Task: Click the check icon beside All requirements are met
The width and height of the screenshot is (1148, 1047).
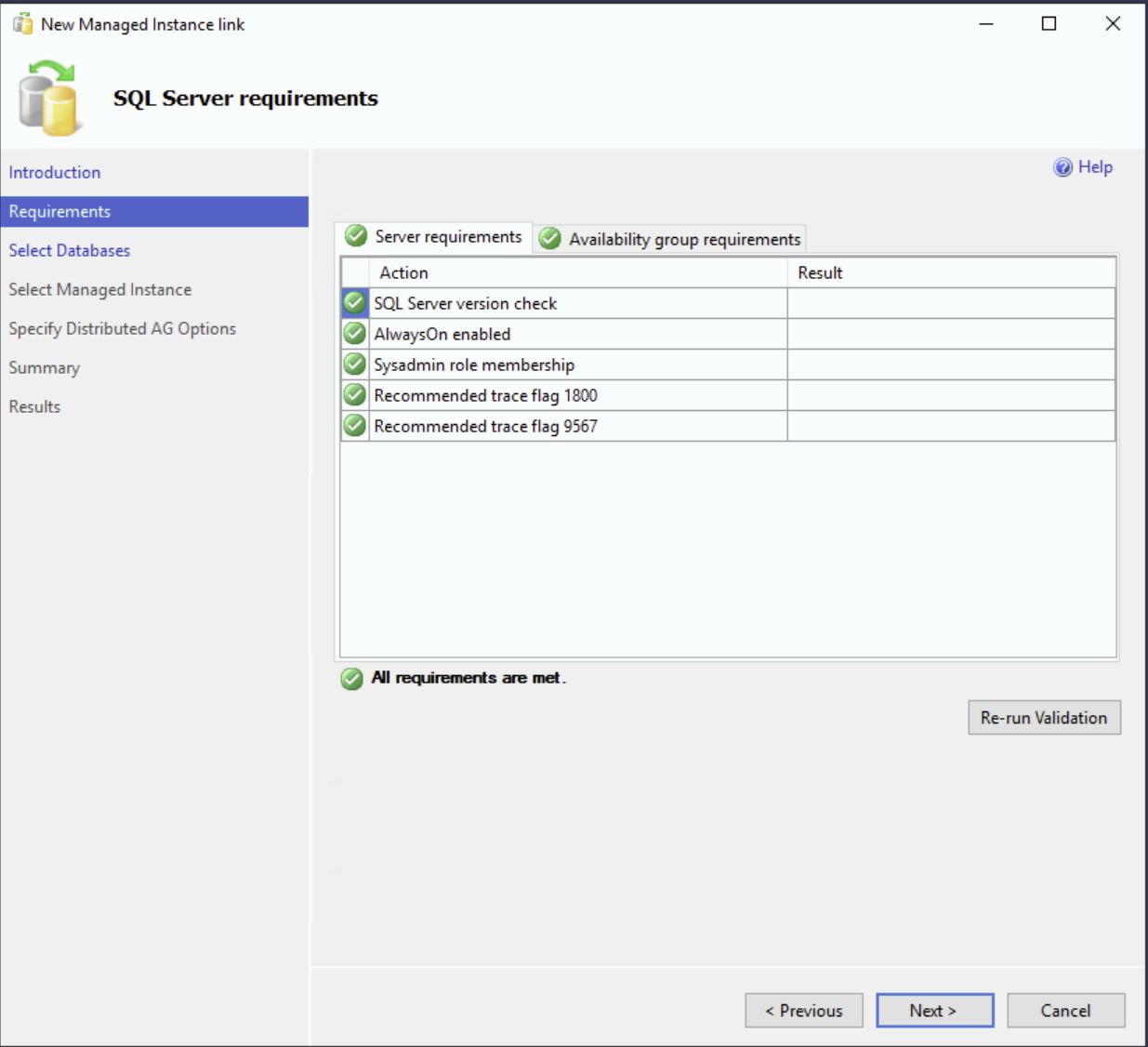Action: [x=351, y=679]
